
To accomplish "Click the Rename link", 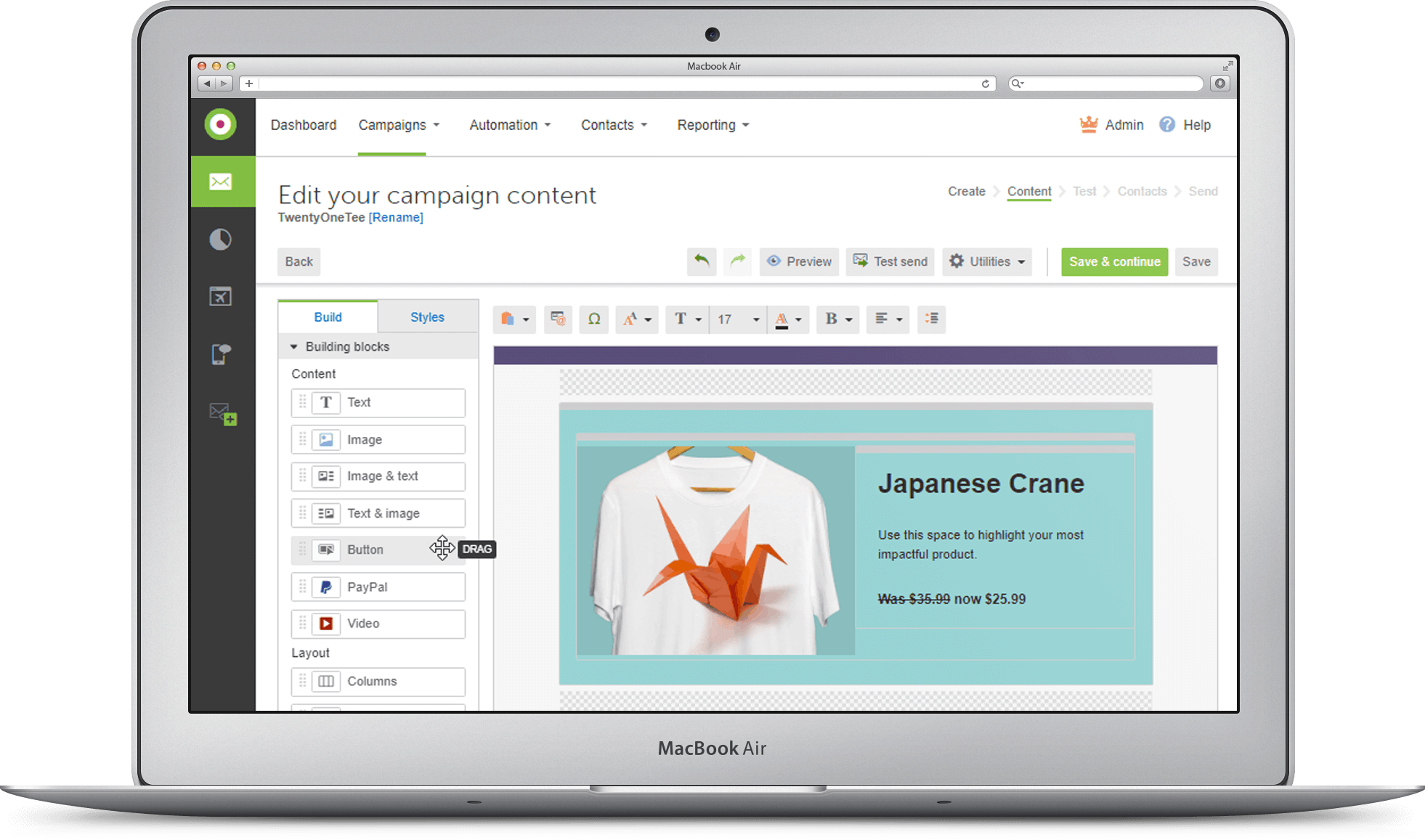I will (x=396, y=218).
